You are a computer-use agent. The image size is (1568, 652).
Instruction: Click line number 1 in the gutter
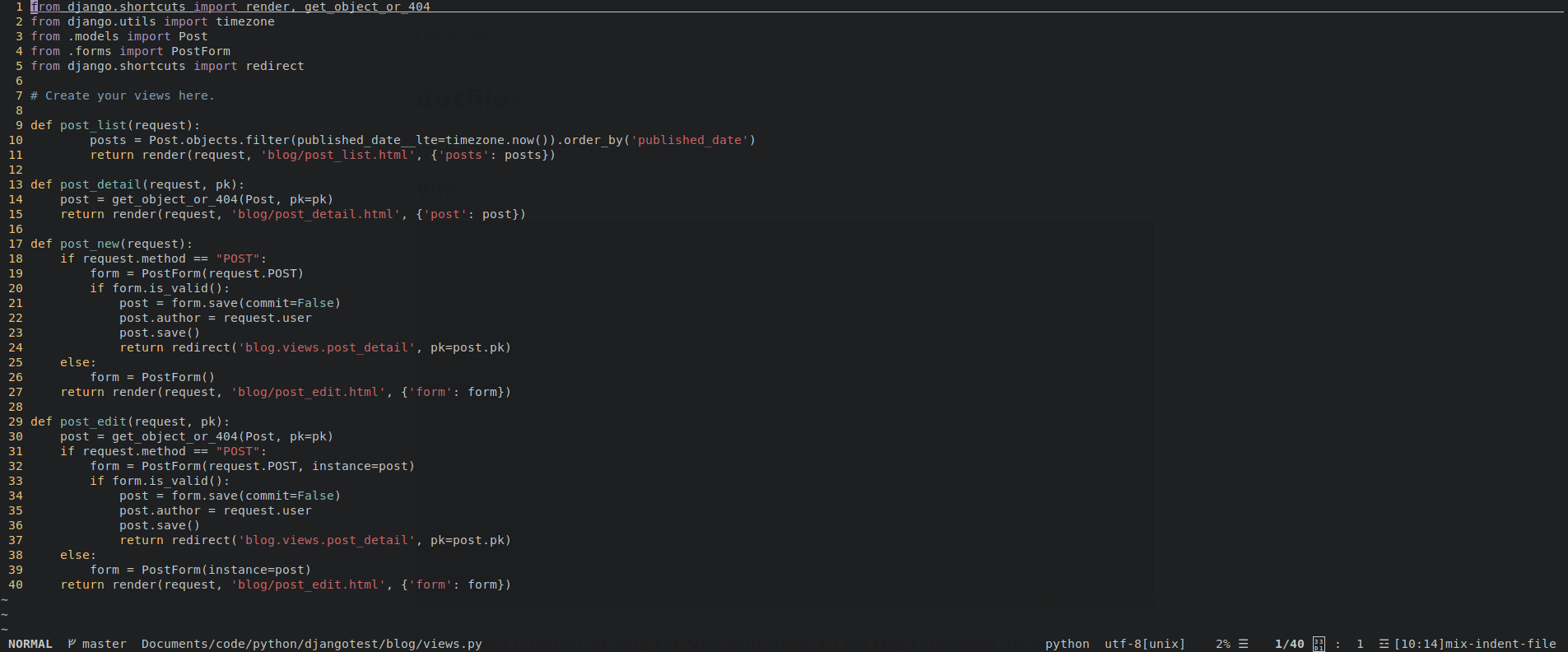[x=20, y=7]
